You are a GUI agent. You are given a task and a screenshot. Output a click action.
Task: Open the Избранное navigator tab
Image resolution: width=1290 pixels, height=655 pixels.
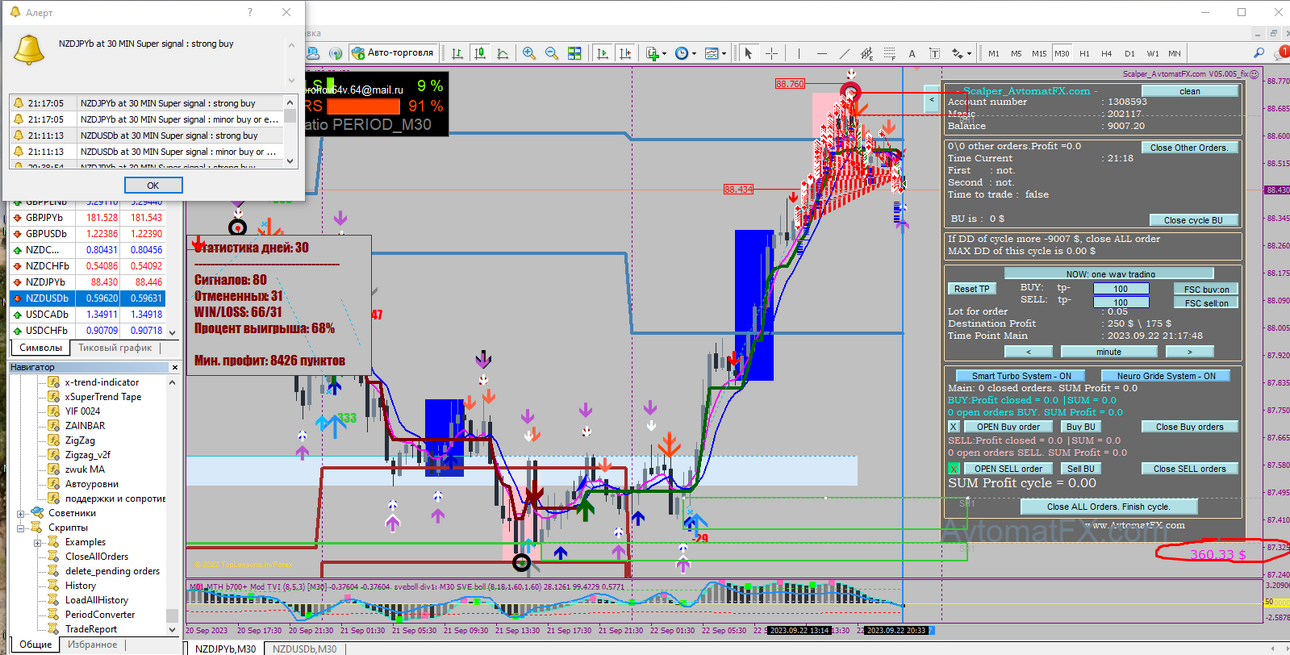click(92, 644)
